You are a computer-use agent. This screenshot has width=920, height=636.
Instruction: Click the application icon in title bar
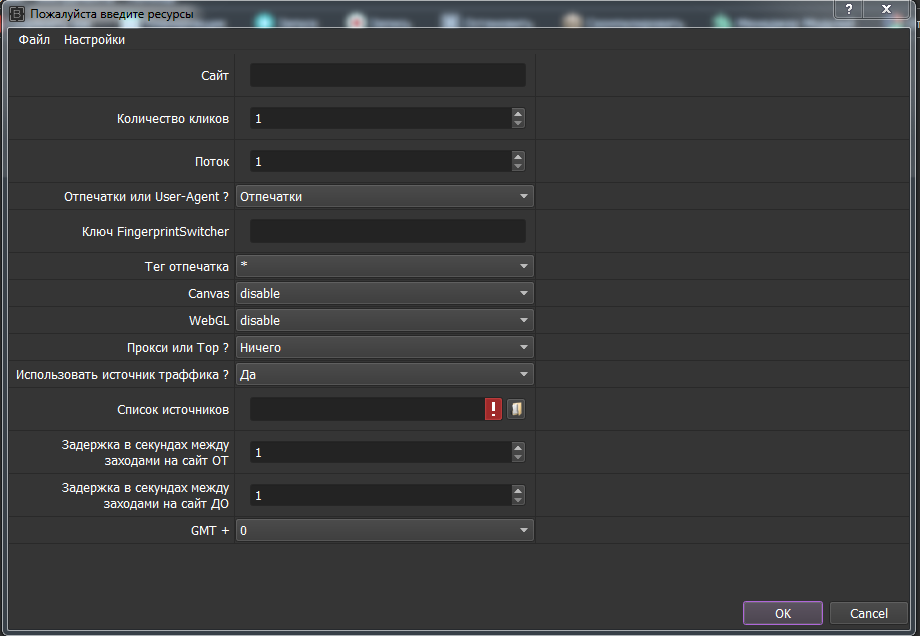[x=17, y=13]
